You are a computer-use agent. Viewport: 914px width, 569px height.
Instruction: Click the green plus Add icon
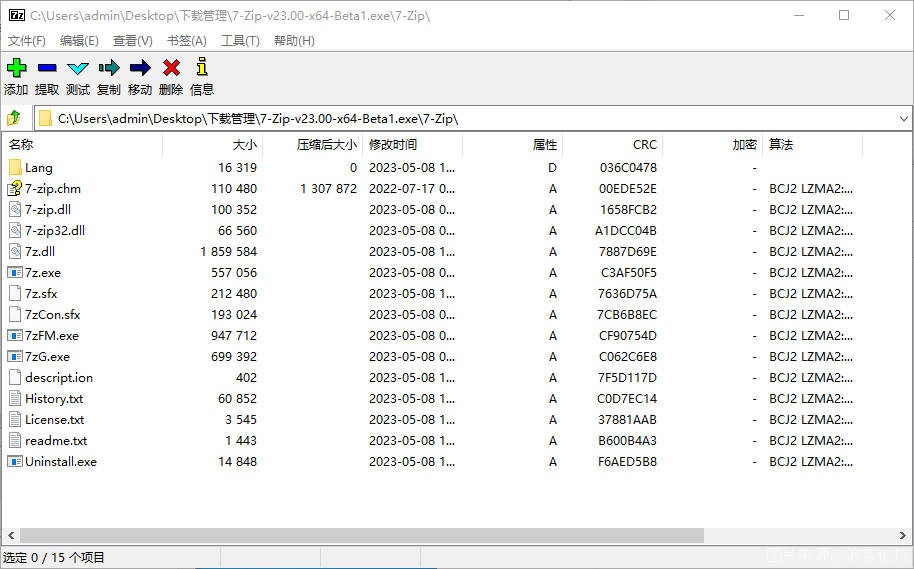click(x=16, y=68)
